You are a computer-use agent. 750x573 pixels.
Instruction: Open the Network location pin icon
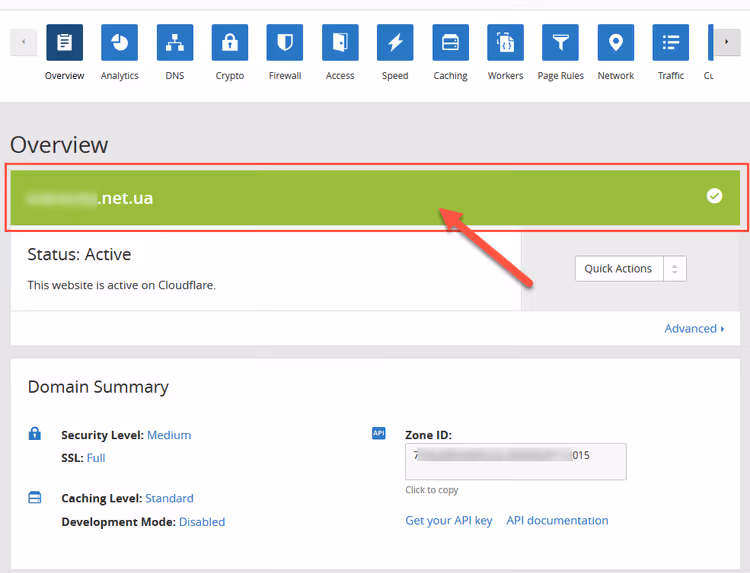click(x=616, y=43)
